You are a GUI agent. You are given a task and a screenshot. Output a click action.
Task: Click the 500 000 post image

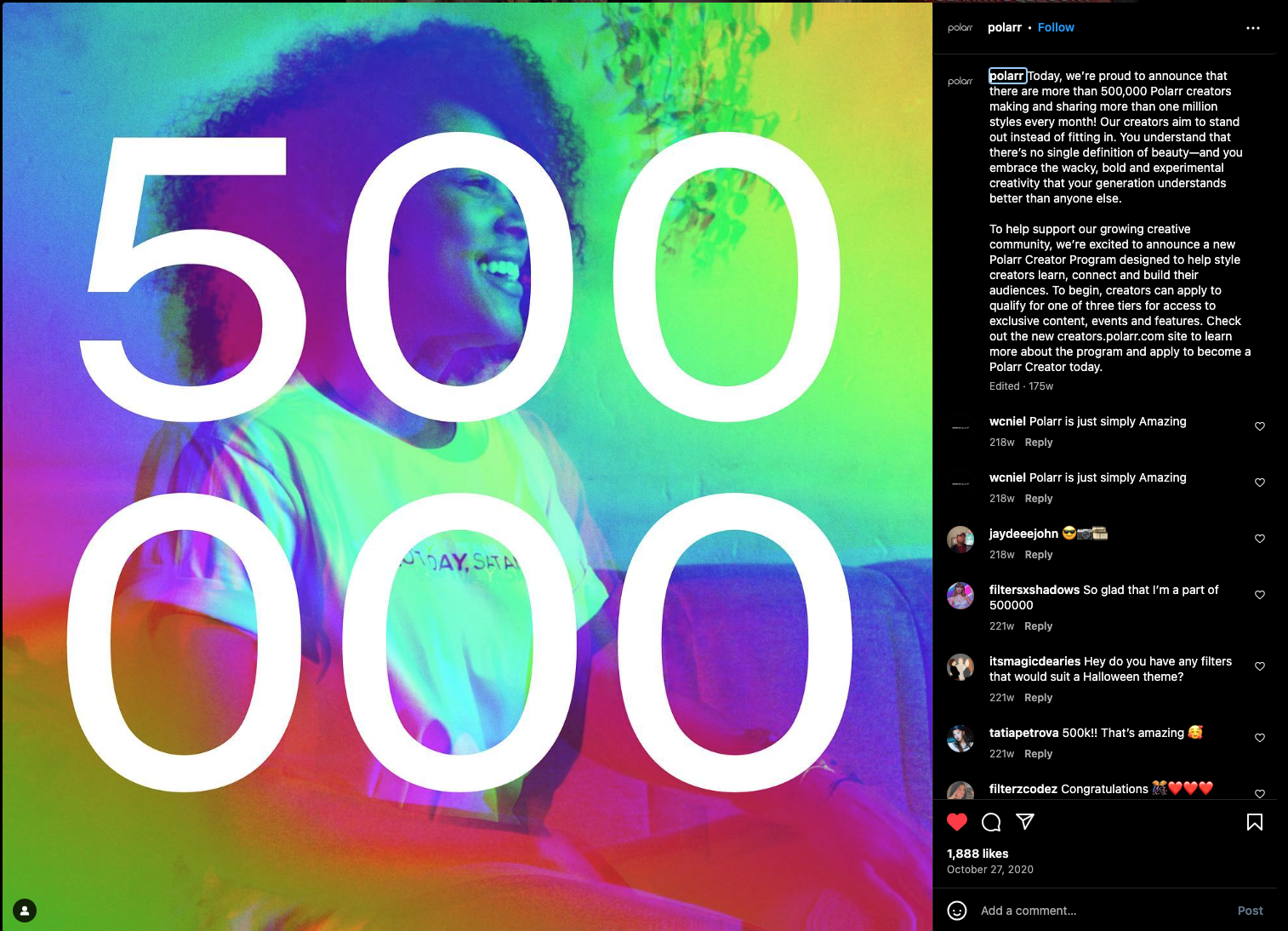pyautogui.click(x=467, y=466)
